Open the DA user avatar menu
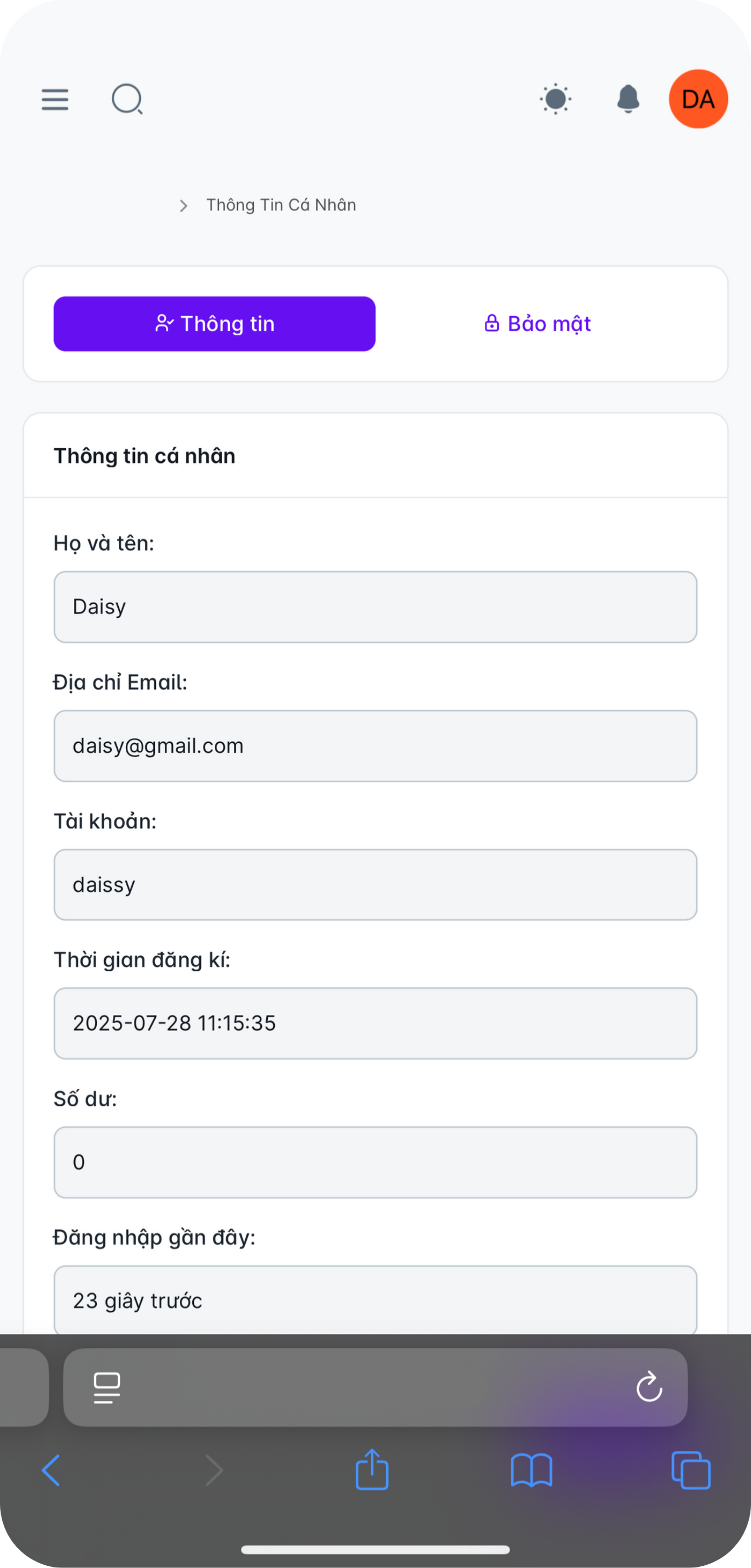The width and height of the screenshot is (751, 1568). (x=698, y=99)
